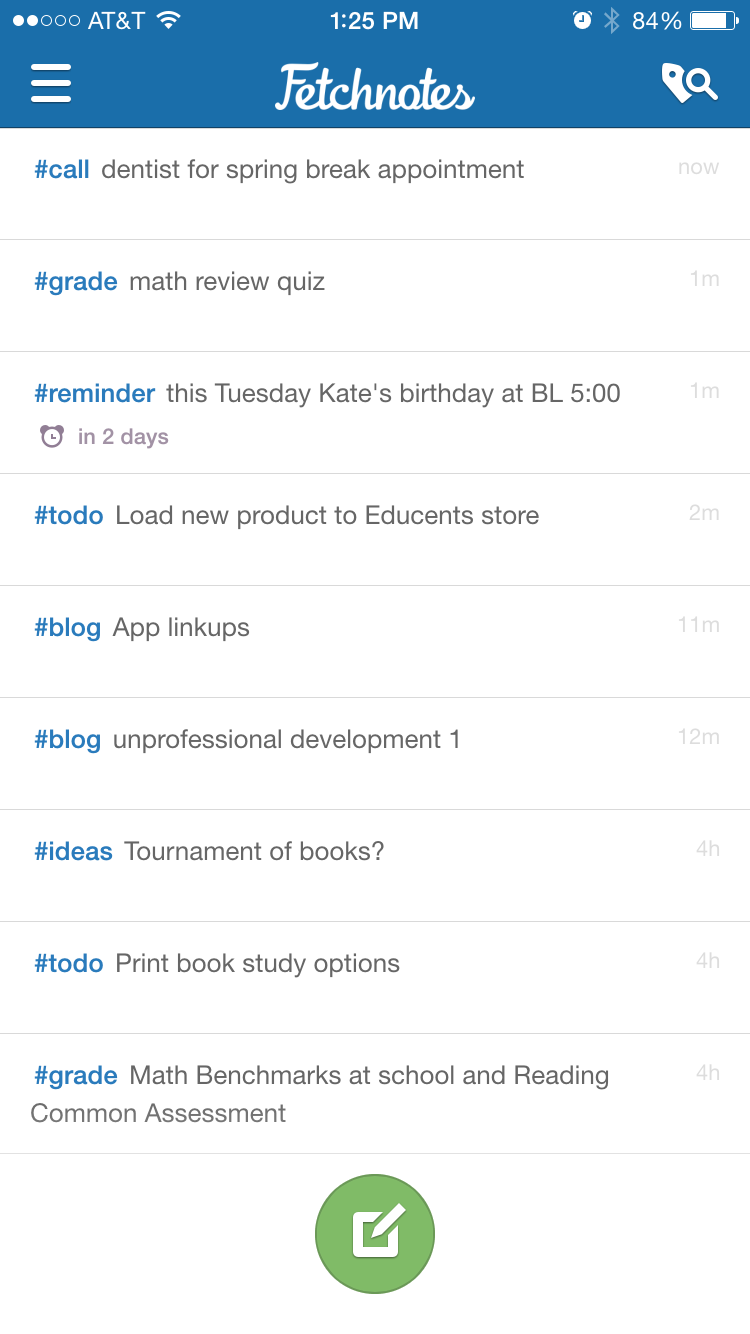This screenshot has height=1334, width=750.
Task: Open the 'Tournament of books?' note
Action: click(x=375, y=866)
